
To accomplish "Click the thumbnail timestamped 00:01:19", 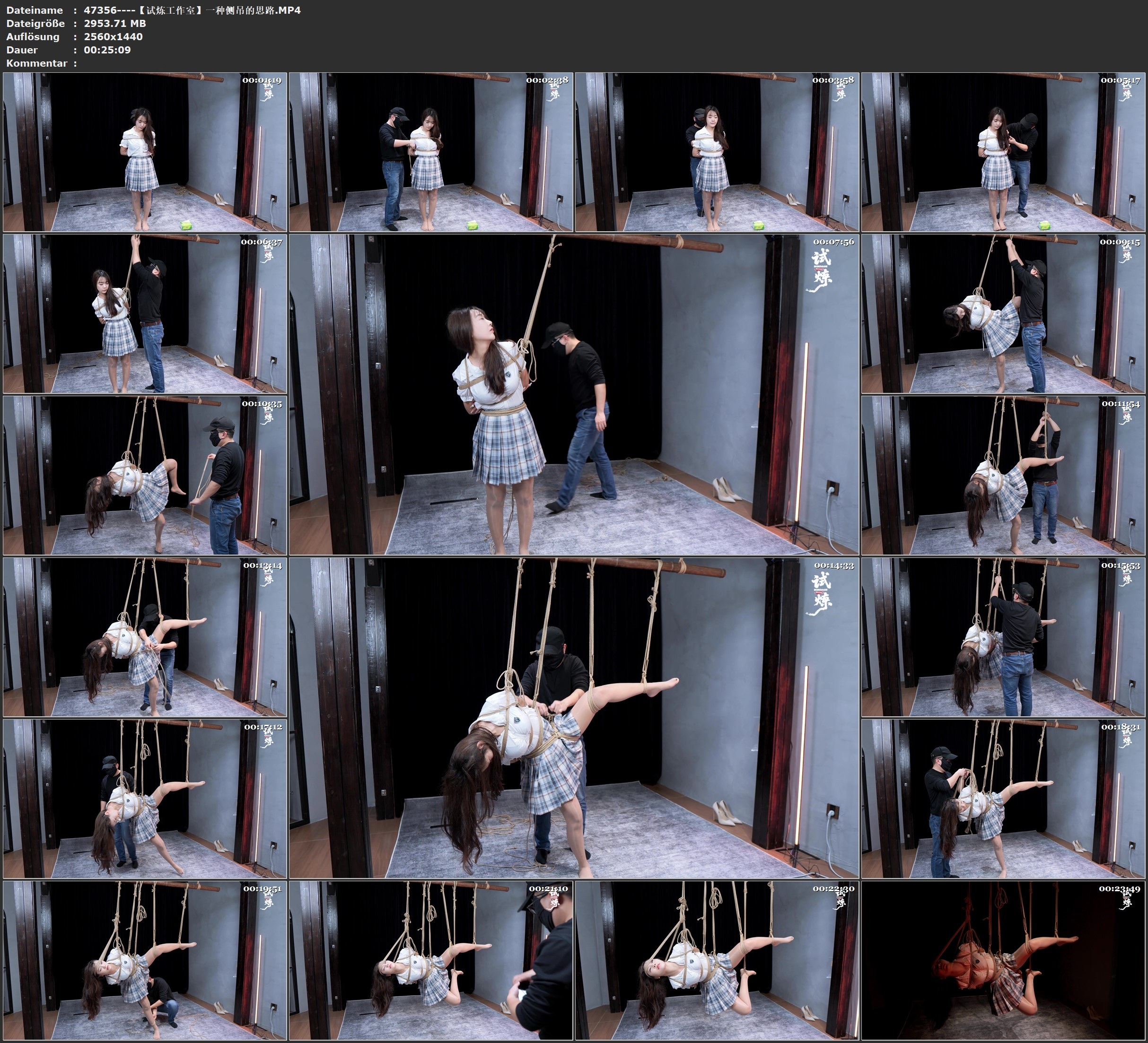I will coord(145,152).
